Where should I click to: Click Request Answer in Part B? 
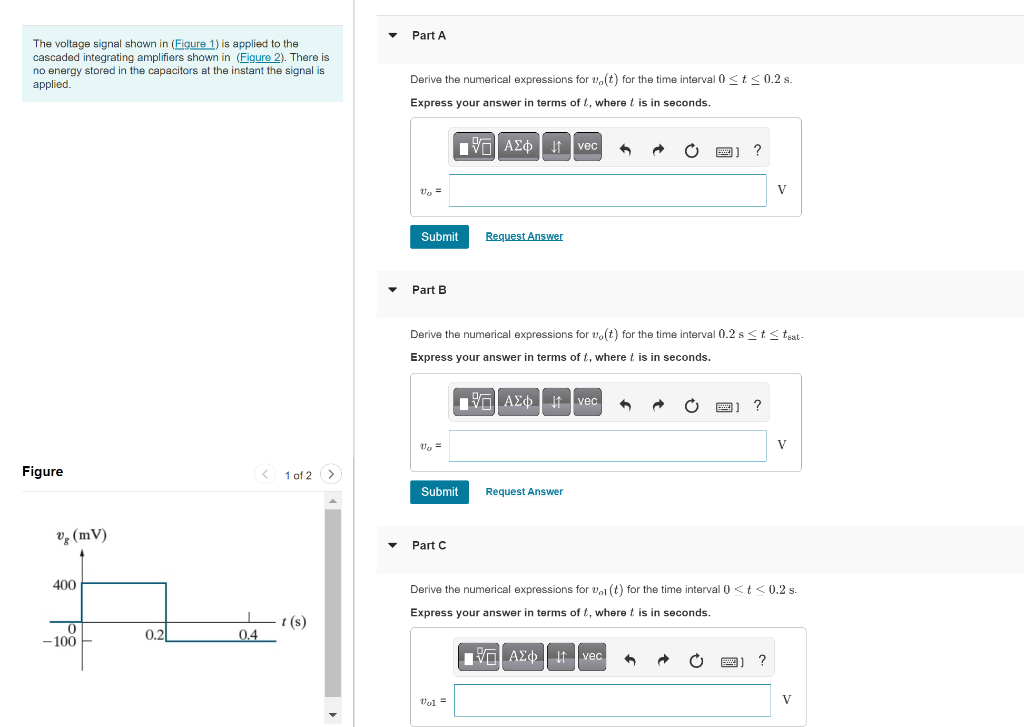(x=523, y=491)
